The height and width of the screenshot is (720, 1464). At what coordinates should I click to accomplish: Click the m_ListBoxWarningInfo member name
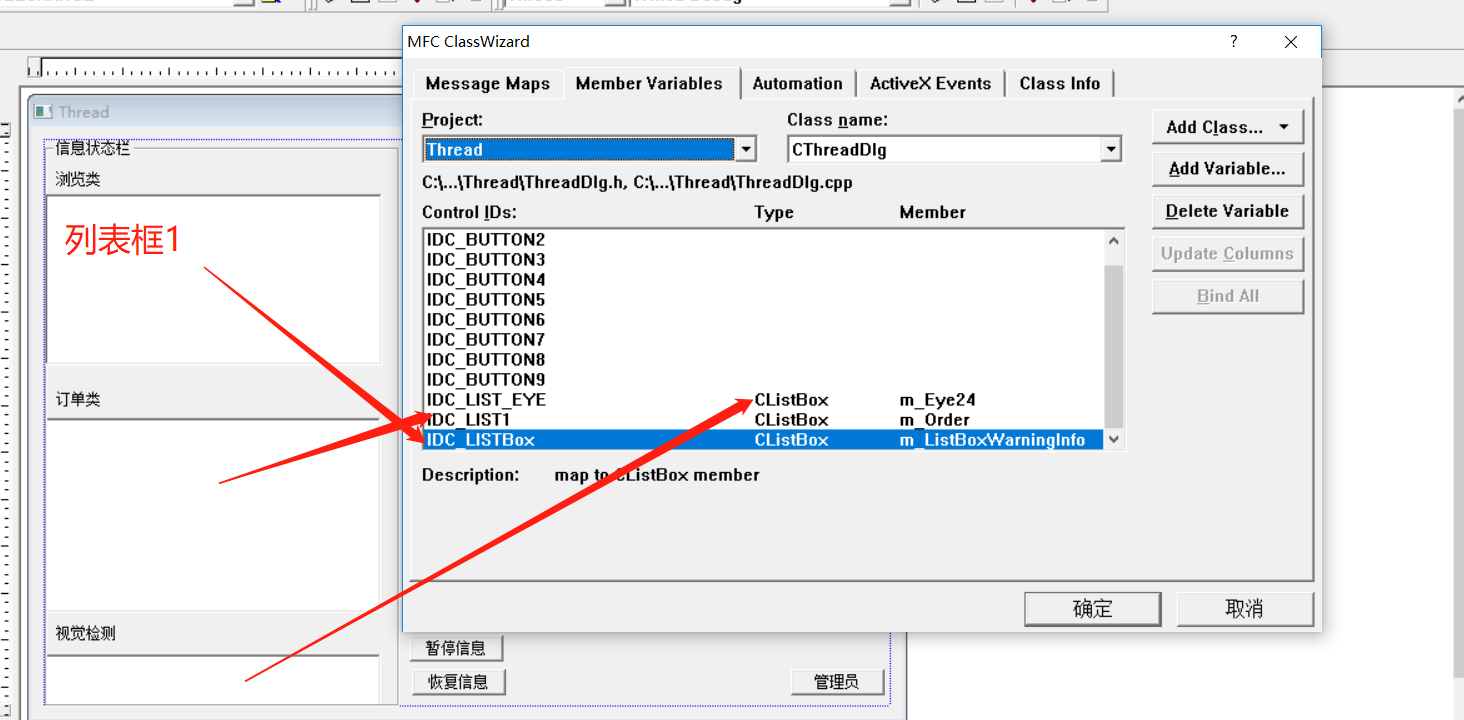coord(992,440)
